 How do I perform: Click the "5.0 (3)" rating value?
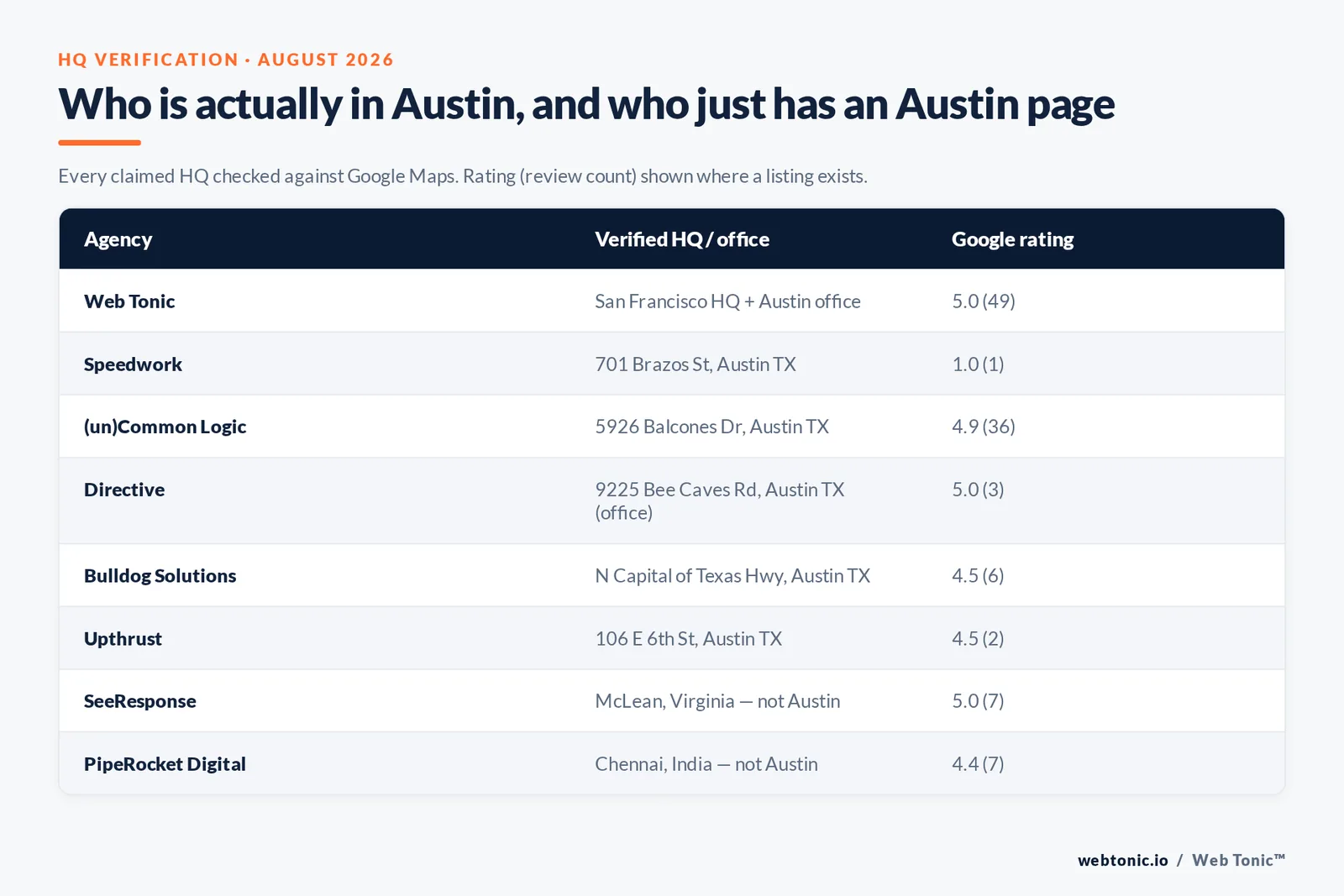[978, 490]
